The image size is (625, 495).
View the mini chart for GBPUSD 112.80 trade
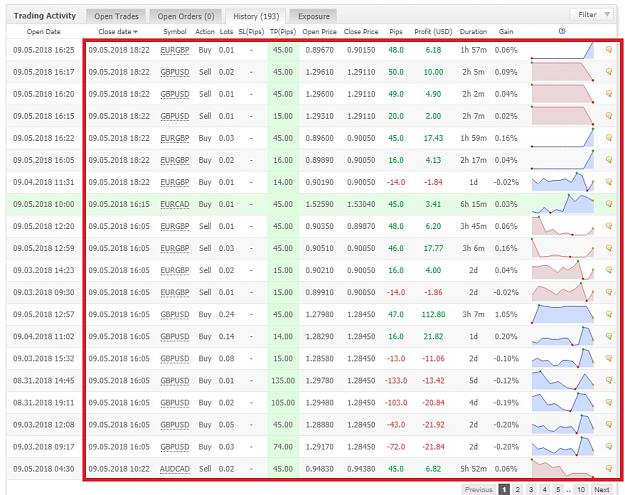(563, 314)
